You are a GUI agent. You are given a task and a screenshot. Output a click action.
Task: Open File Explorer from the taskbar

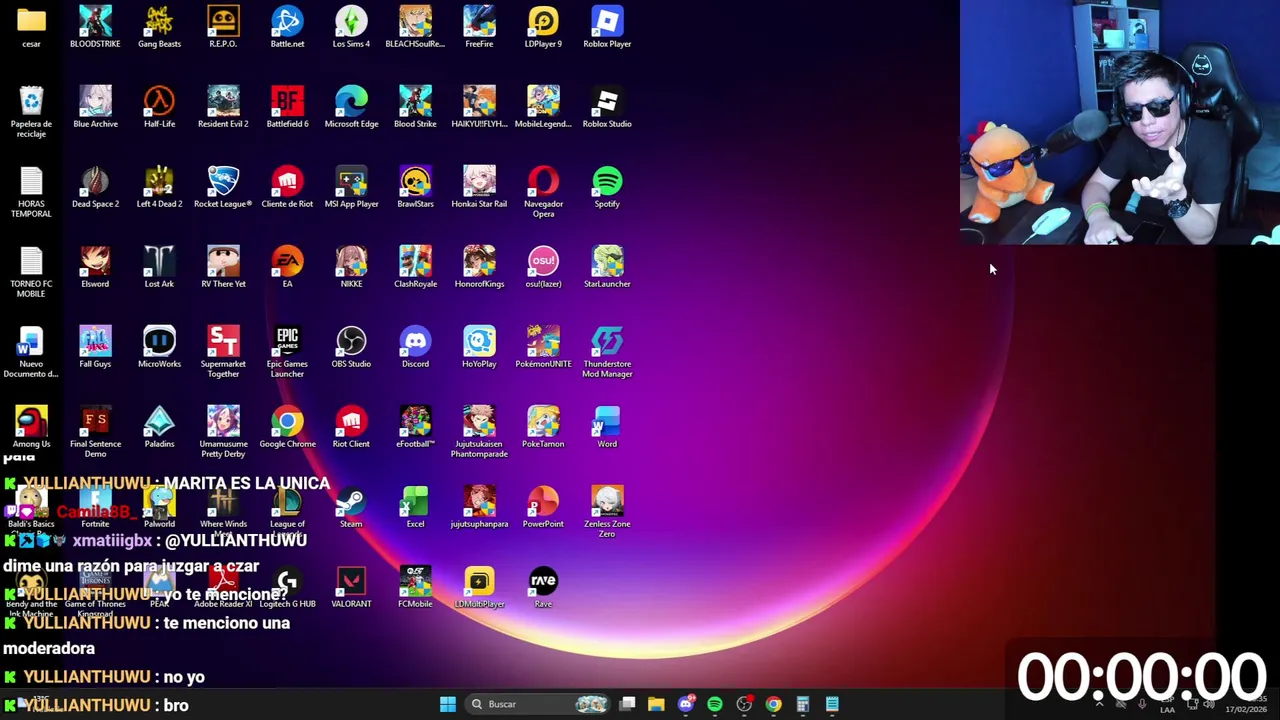(656, 704)
